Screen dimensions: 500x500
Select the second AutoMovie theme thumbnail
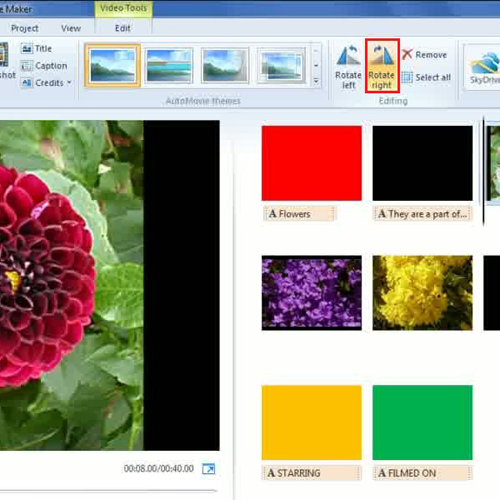pos(169,65)
